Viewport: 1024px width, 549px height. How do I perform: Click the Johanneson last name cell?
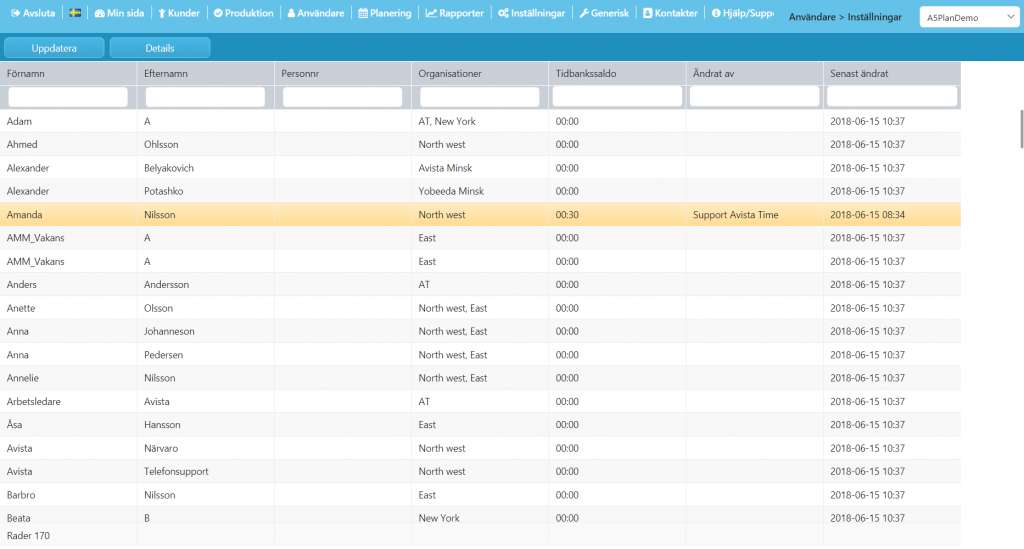(169, 332)
